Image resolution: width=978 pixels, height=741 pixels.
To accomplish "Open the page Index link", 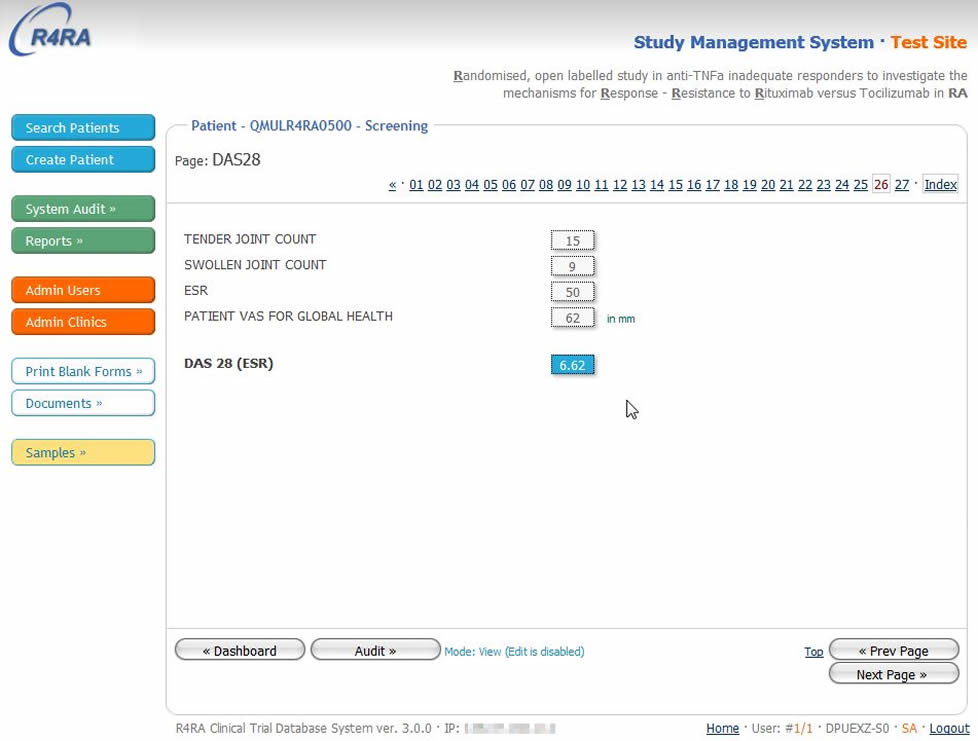I will pos(940,185).
